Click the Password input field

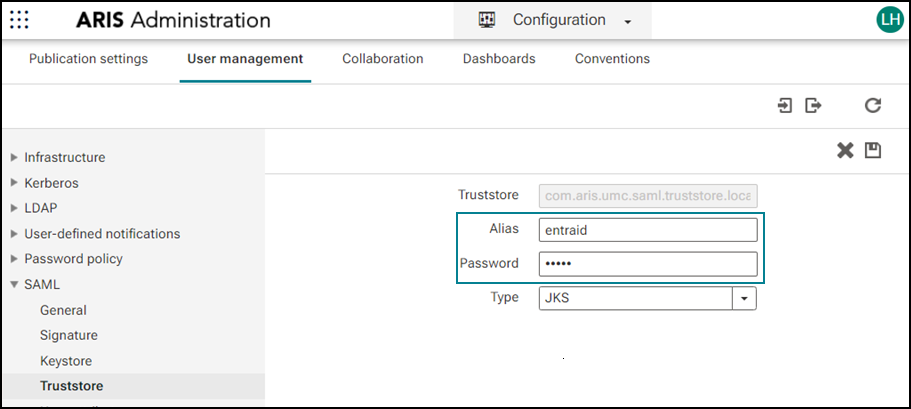tap(648, 264)
